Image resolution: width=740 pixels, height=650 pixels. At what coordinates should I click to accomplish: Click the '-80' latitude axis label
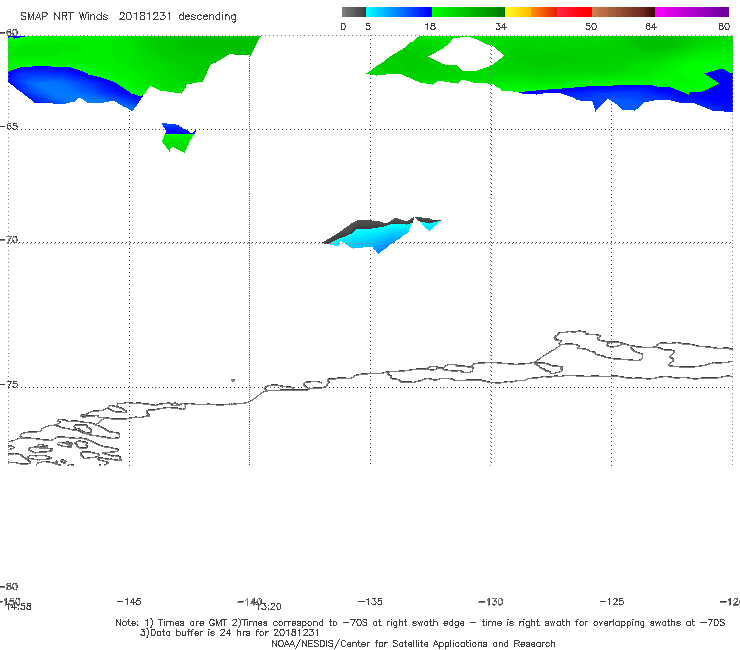[x=9, y=587]
